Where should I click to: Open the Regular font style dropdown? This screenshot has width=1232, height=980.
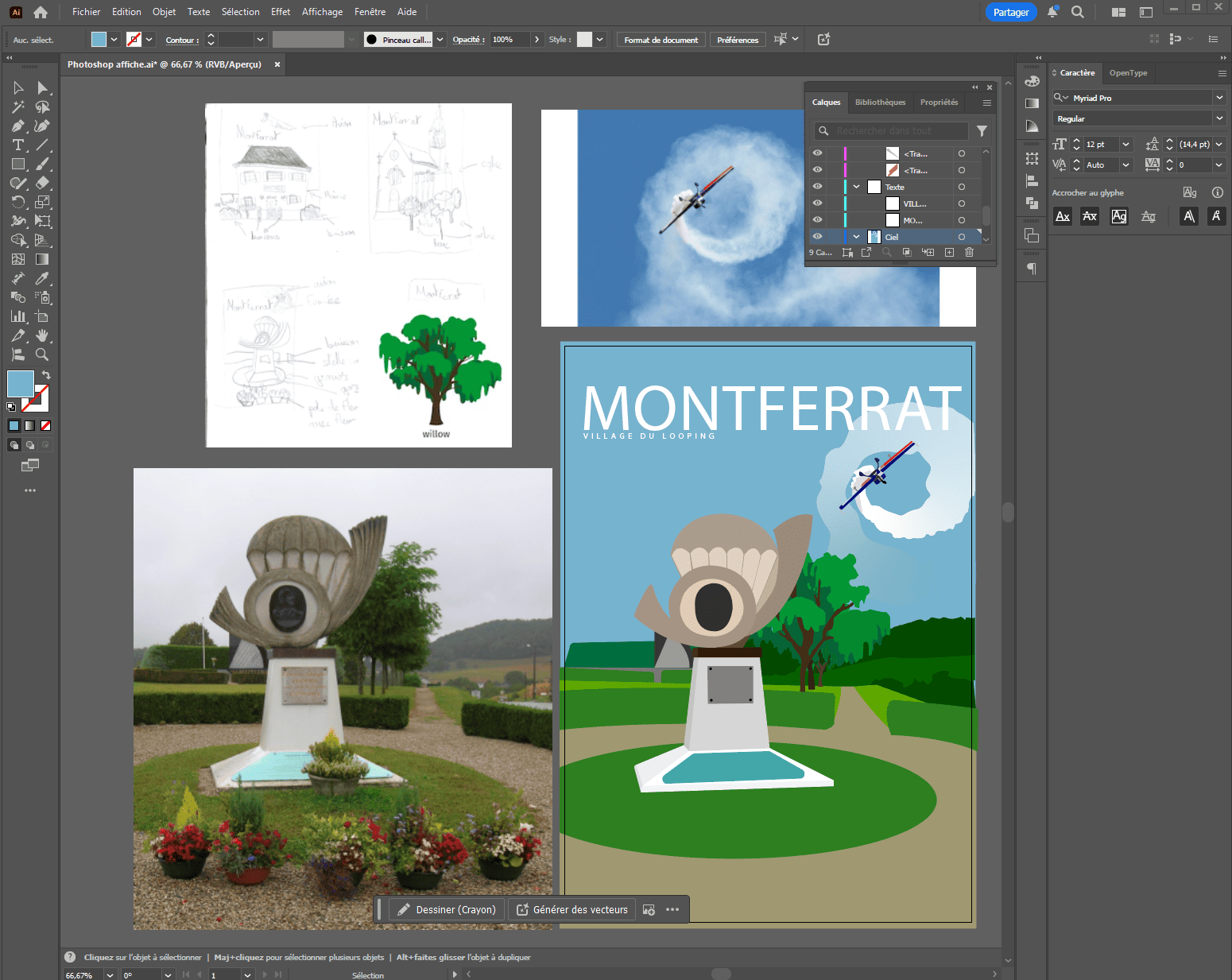(1218, 118)
